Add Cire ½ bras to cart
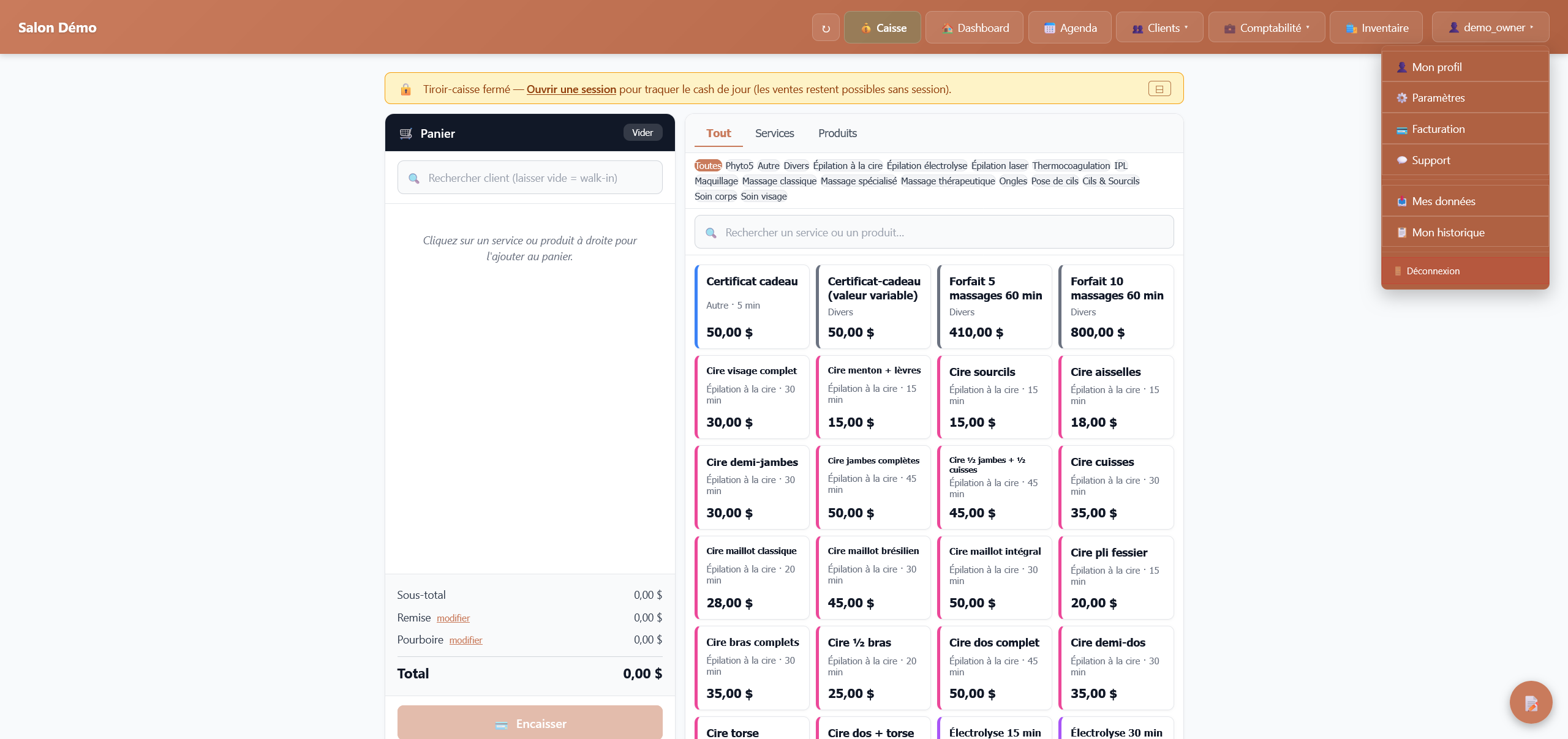This screenshot has width=1568, height=739. tap(873, 668)
